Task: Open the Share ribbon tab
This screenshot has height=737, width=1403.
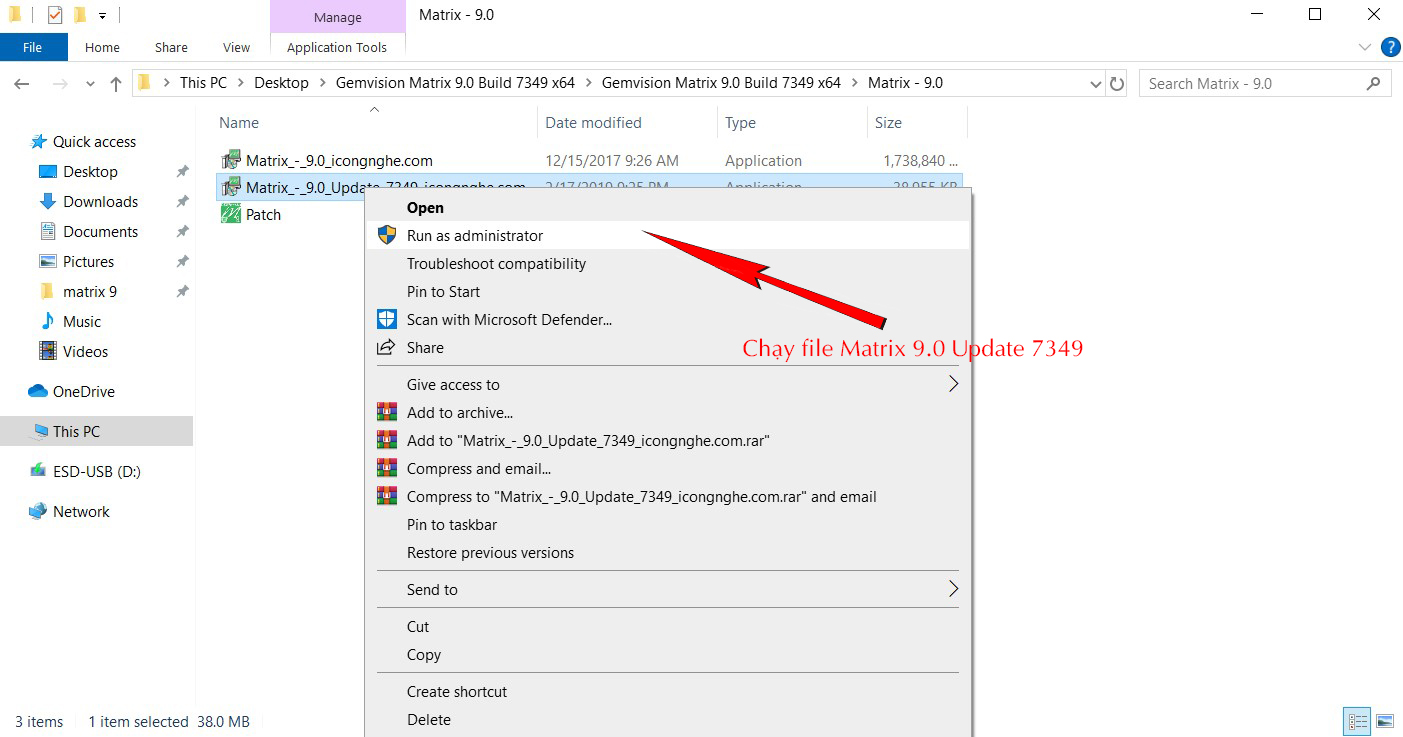Action: (171, 47)
